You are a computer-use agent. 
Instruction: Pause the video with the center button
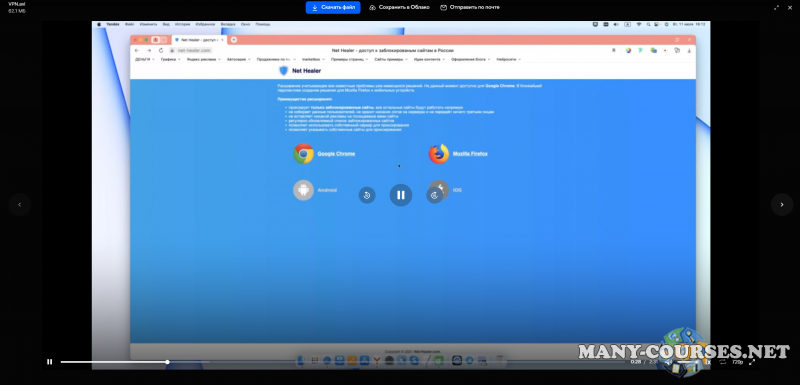401,195
